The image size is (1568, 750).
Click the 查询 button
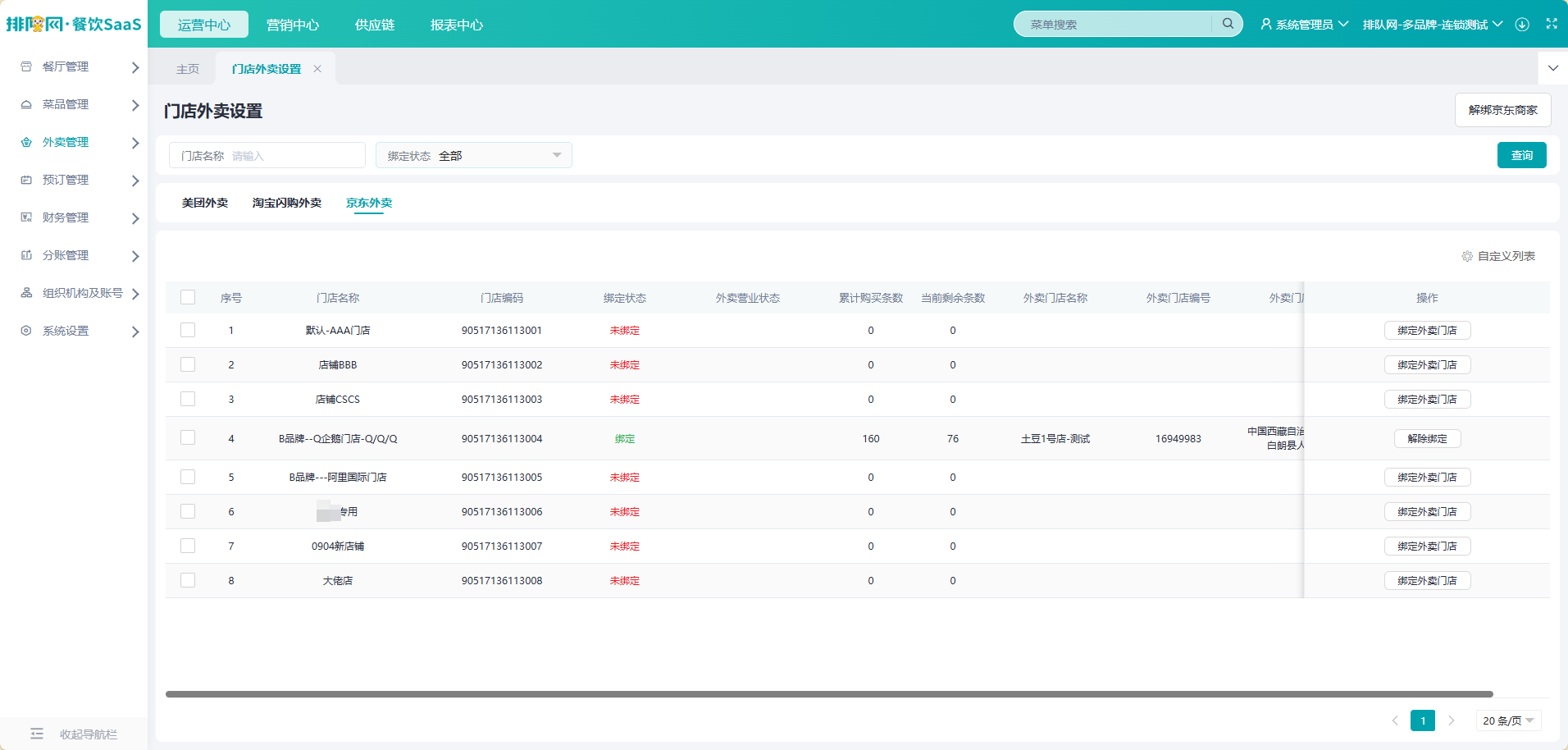click(1521, 155)
